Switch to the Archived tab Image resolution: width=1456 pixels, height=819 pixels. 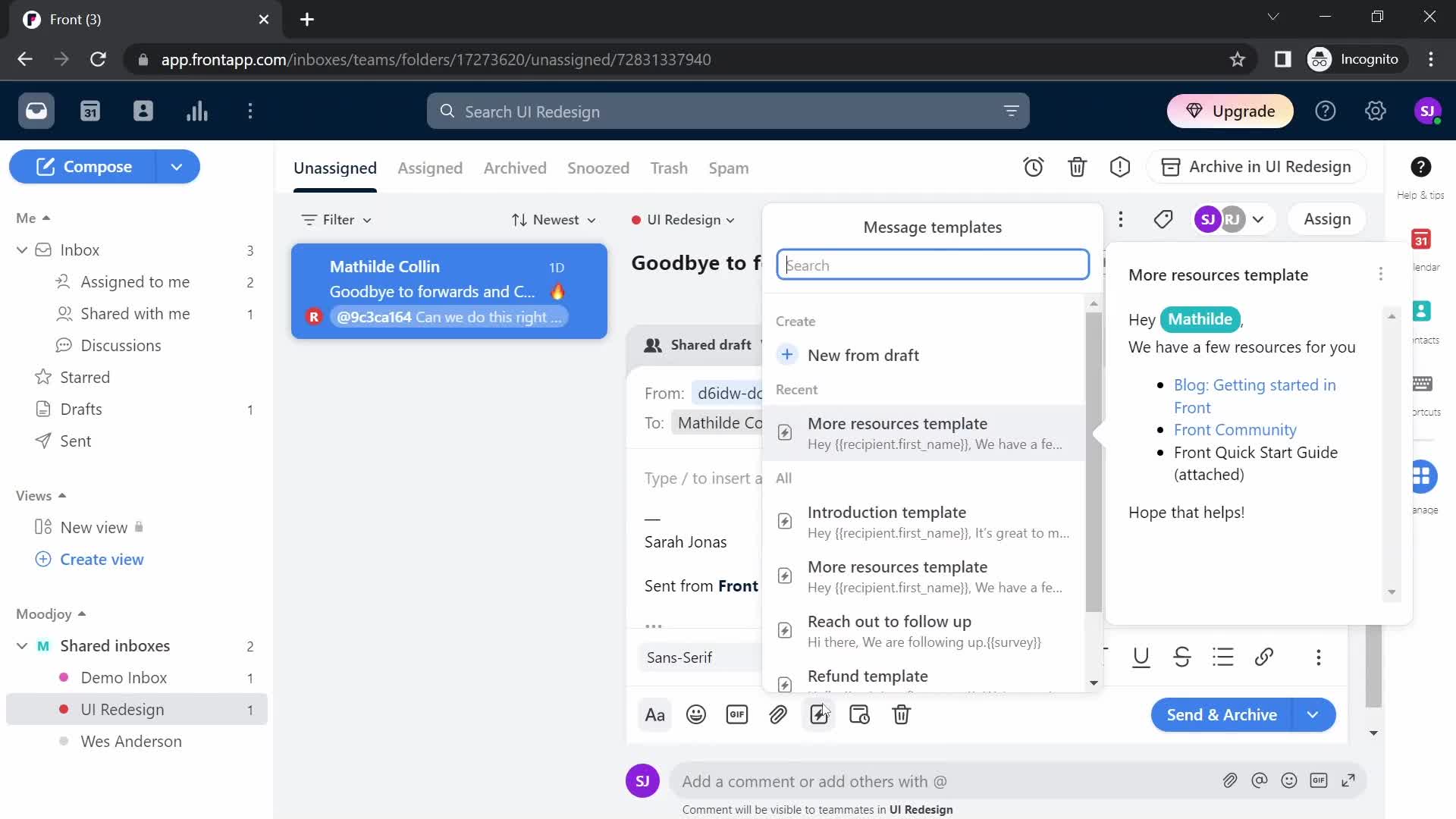click(515, 168)
